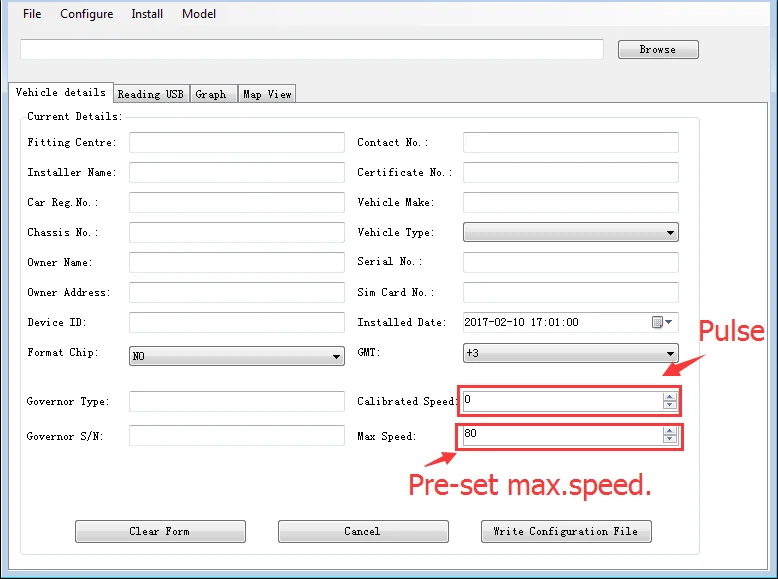Increase Calibrated Speed with up arrow
The image size is (778, 579).
(670, 396)
